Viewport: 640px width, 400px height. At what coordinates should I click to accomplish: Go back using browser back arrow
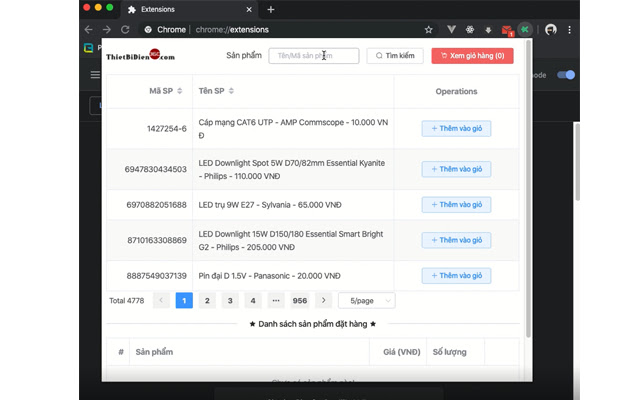[89, 29]
